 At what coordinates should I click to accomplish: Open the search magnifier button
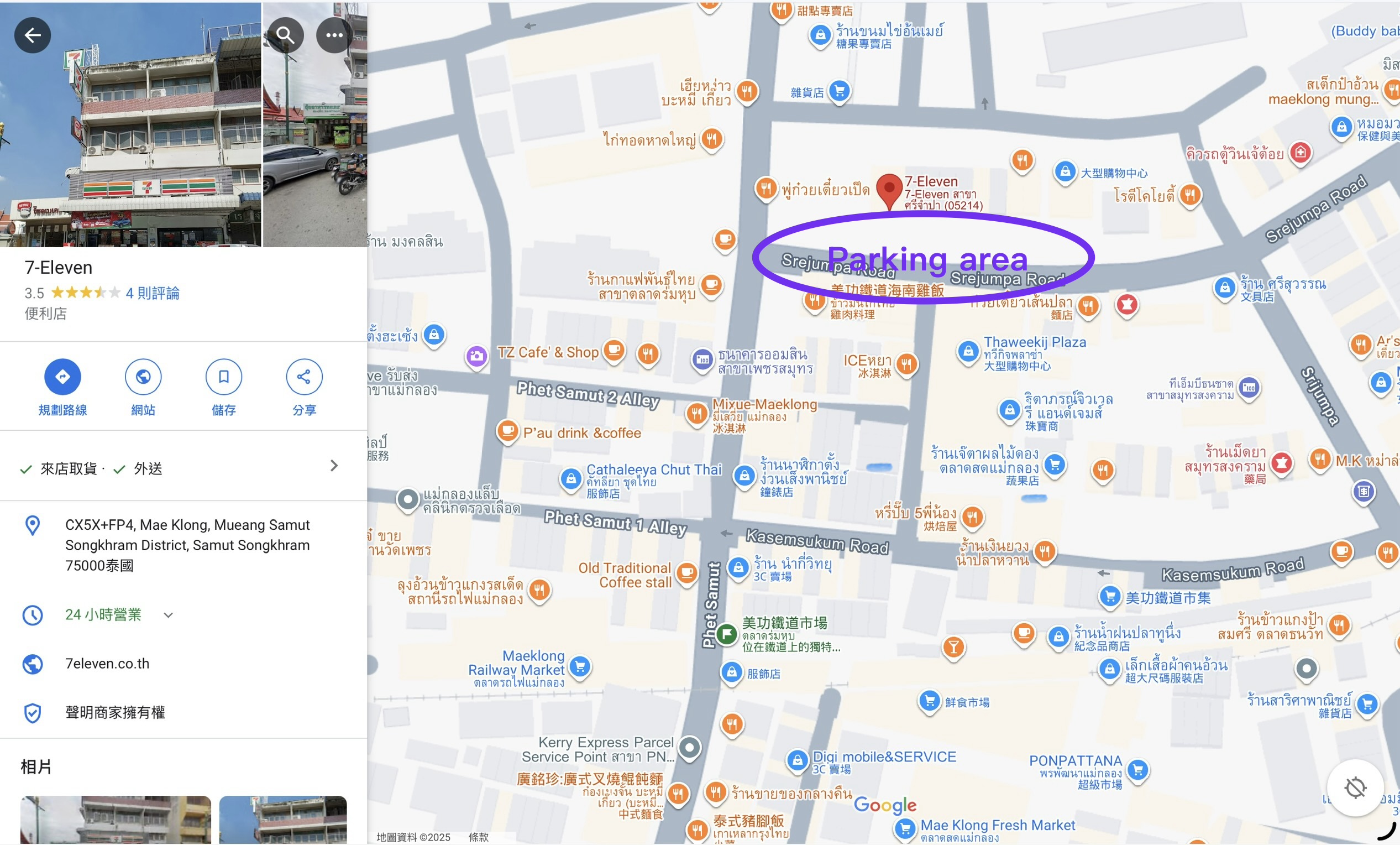(285, 35)
